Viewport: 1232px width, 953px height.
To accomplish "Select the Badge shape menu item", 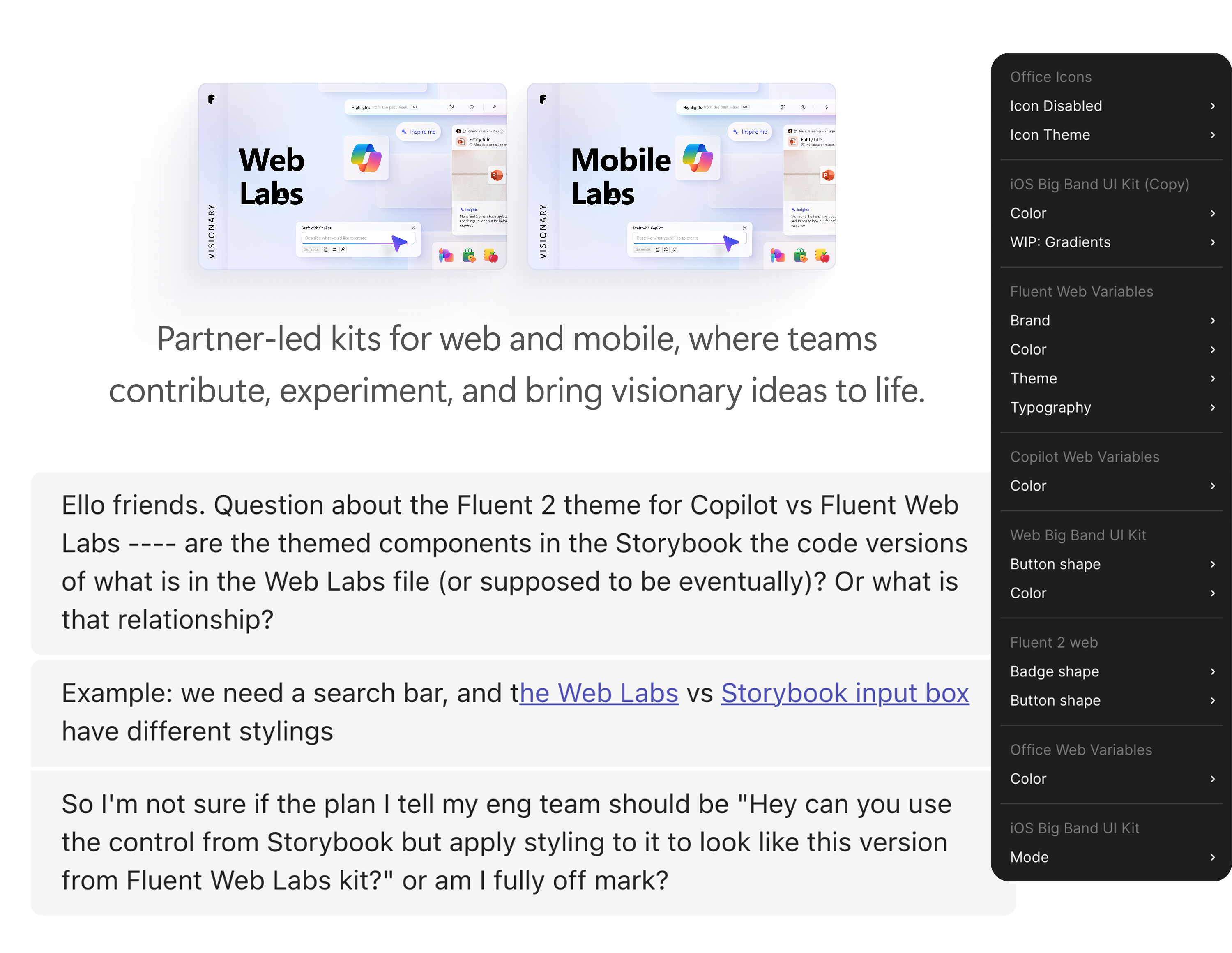I will tap(1111, 671).
